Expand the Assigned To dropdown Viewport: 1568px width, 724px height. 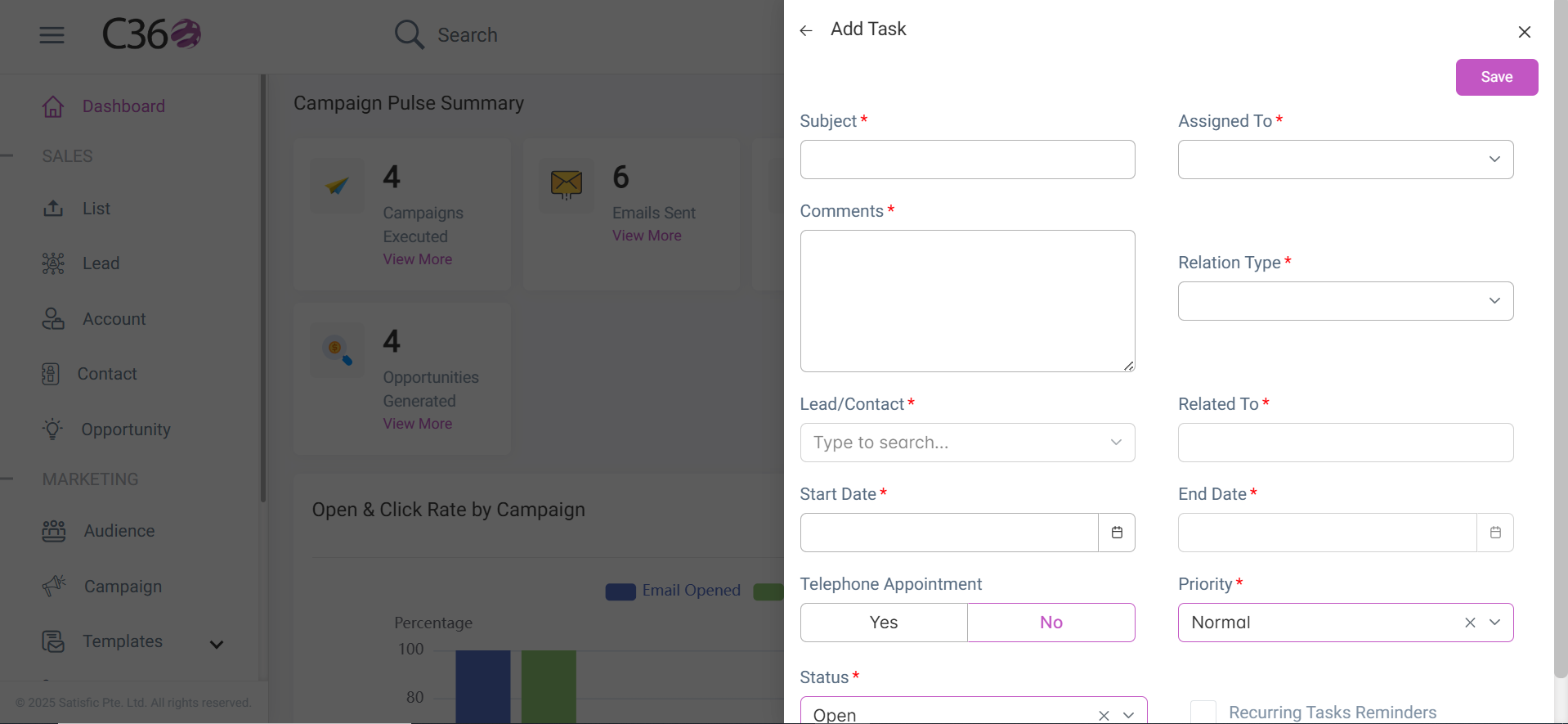point(1346,160)
